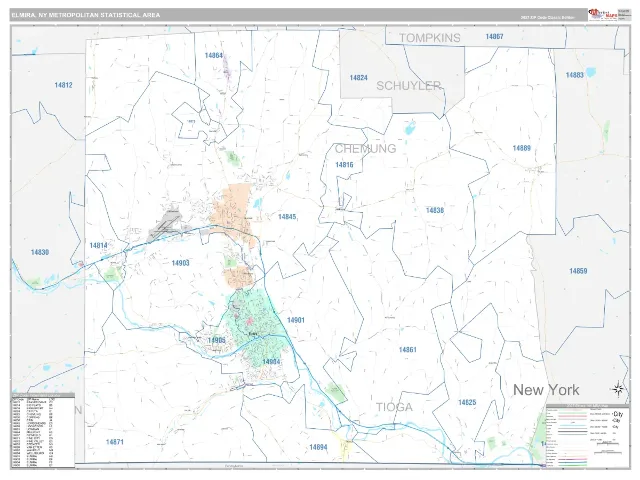Click ZIP code label 14824
The height and width of the screenshot is (480, 640).
[358, 78]
